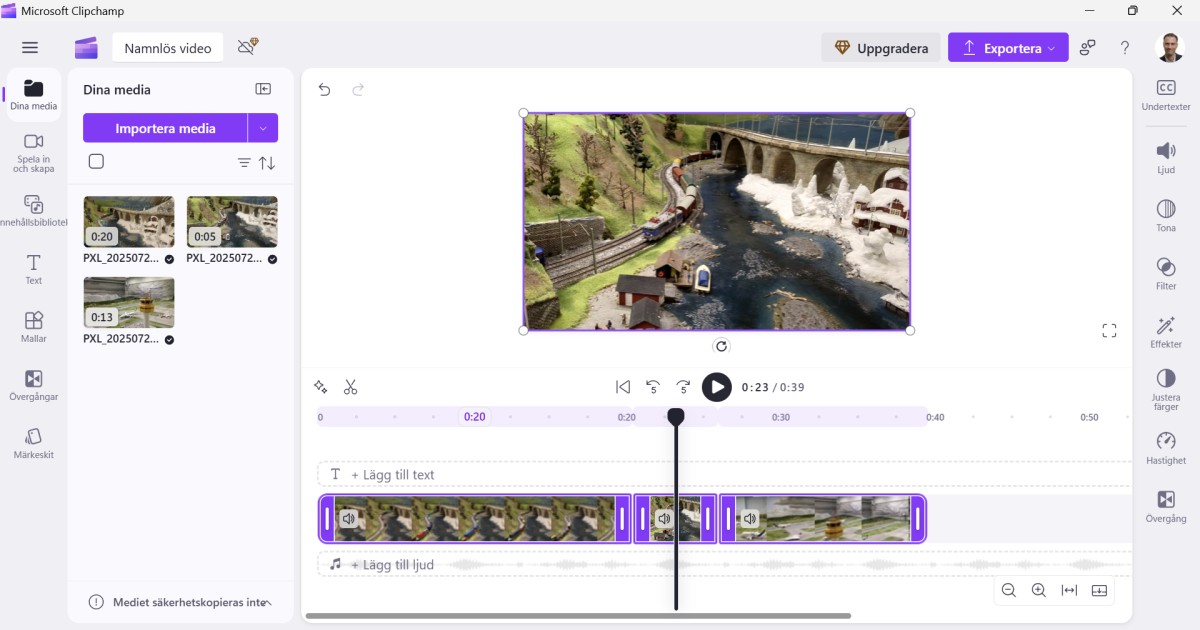Select all media with the checkbox
Image resolution: width=1200 pixels, height=630 pixels.
pyautogui.click(x=96, y=161)
